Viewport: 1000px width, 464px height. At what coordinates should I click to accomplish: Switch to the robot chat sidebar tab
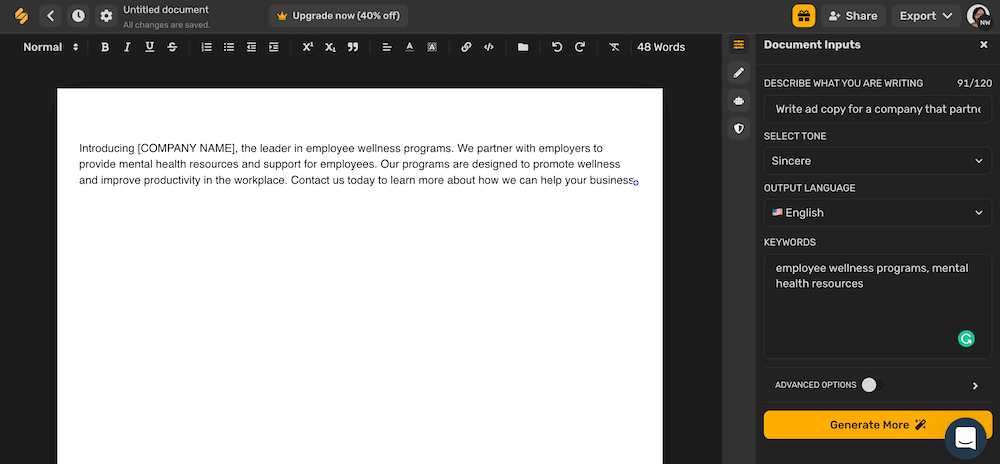click(739, 101)
